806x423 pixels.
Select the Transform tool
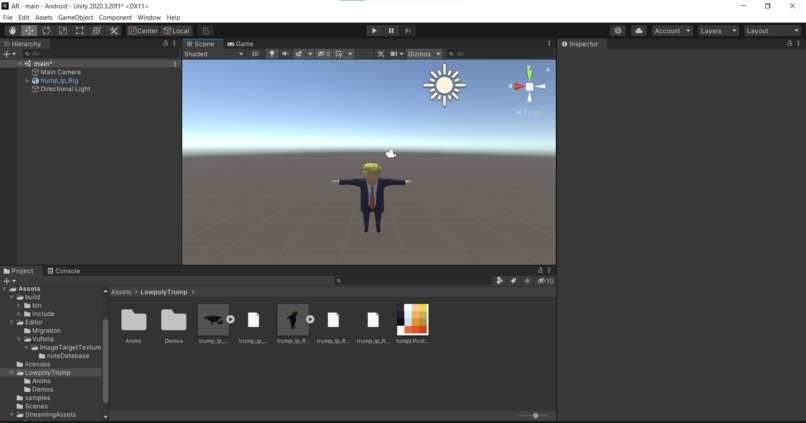pyautogui.click(x=97, y=31)
